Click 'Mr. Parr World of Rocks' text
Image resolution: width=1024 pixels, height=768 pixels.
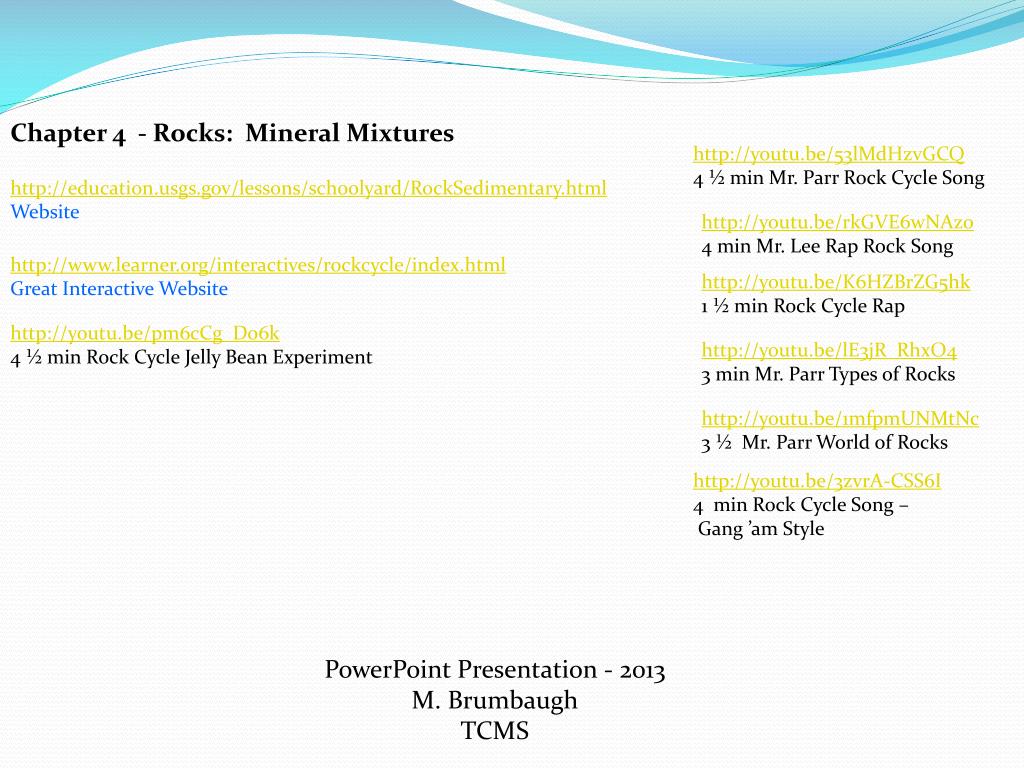coord(844,442)
